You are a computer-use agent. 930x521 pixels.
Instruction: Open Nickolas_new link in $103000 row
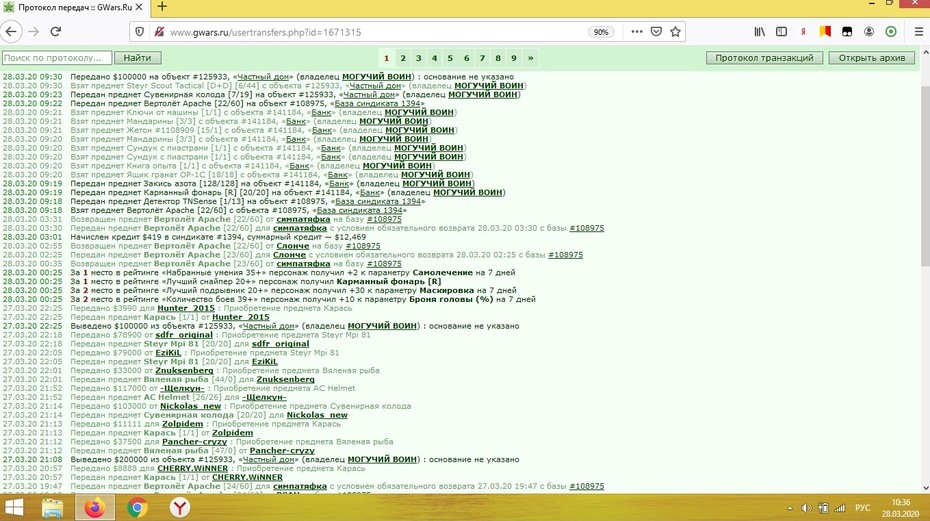coord(190,406)
